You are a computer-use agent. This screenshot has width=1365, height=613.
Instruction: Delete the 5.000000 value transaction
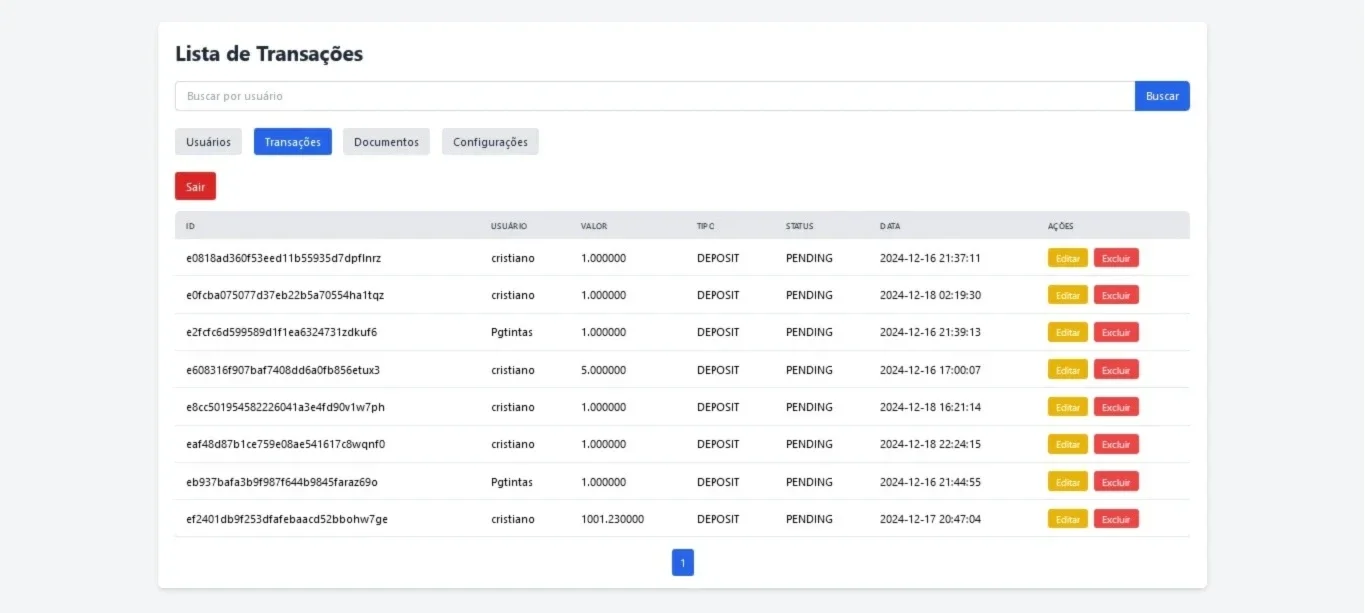[1116, 370]
